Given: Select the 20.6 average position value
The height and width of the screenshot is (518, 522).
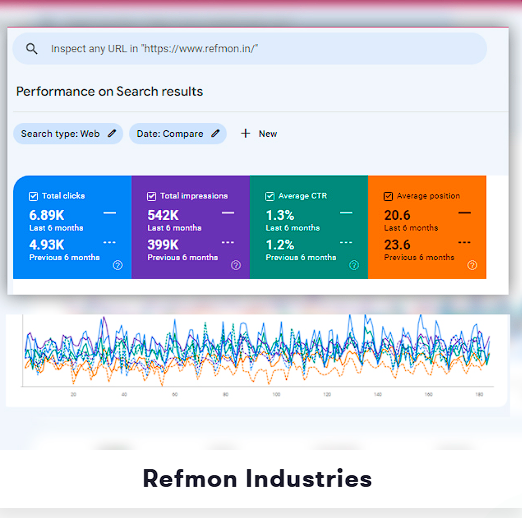Looking at the screenshot, I should click(x=397, y=215).
